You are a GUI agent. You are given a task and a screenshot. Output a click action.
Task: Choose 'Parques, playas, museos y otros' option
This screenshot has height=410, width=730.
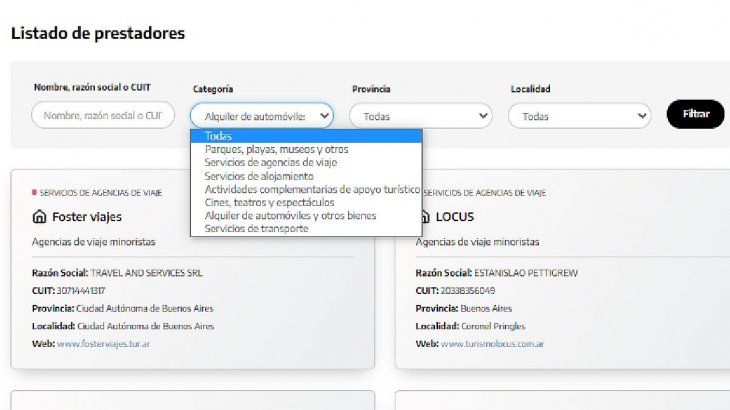(x=276, y=149)
